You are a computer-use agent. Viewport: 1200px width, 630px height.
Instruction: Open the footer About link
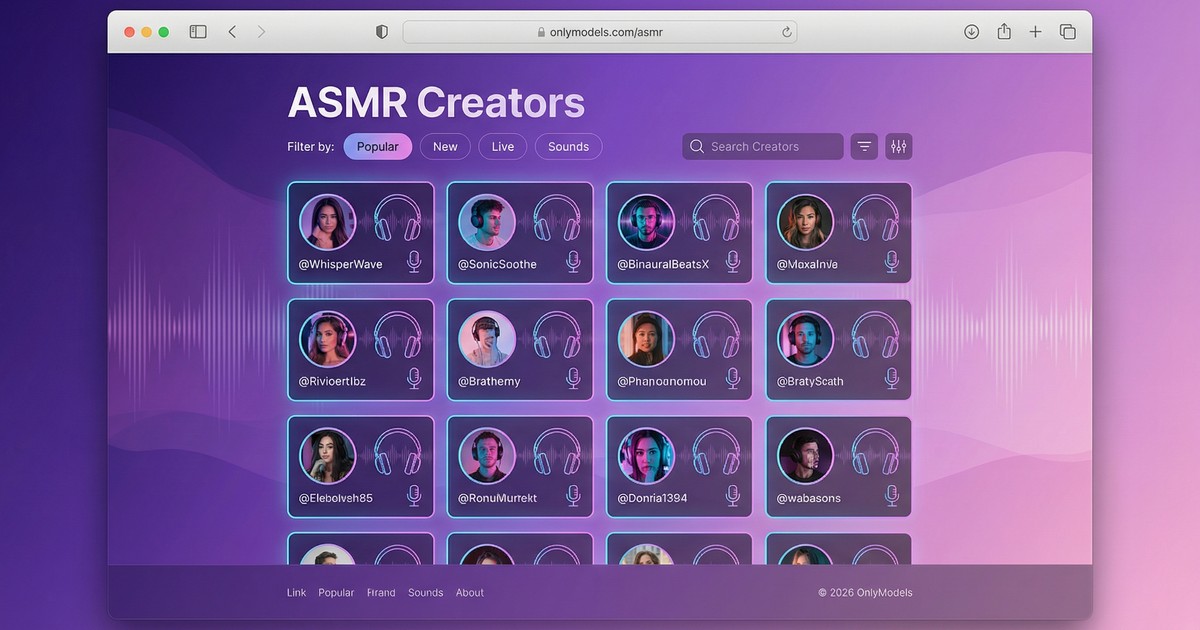tap(470, 592)
